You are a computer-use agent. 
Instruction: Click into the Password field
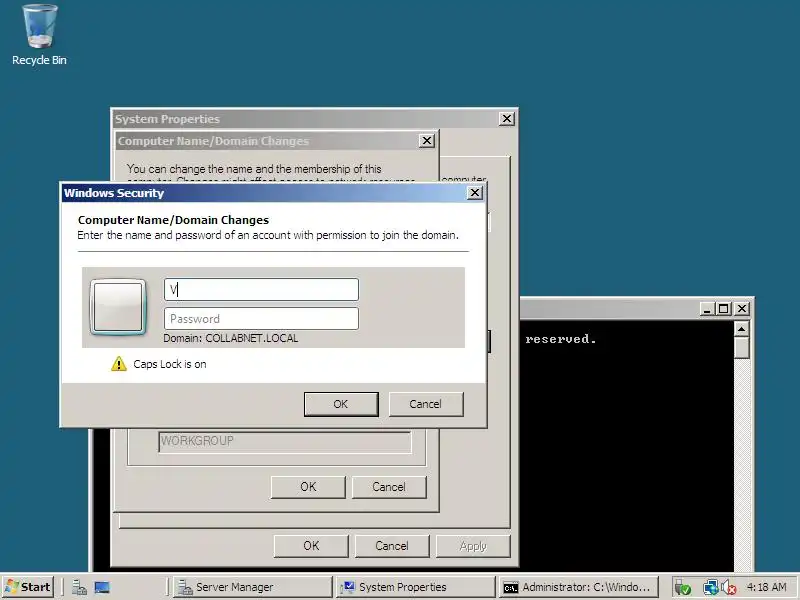[x=261, y=319]
